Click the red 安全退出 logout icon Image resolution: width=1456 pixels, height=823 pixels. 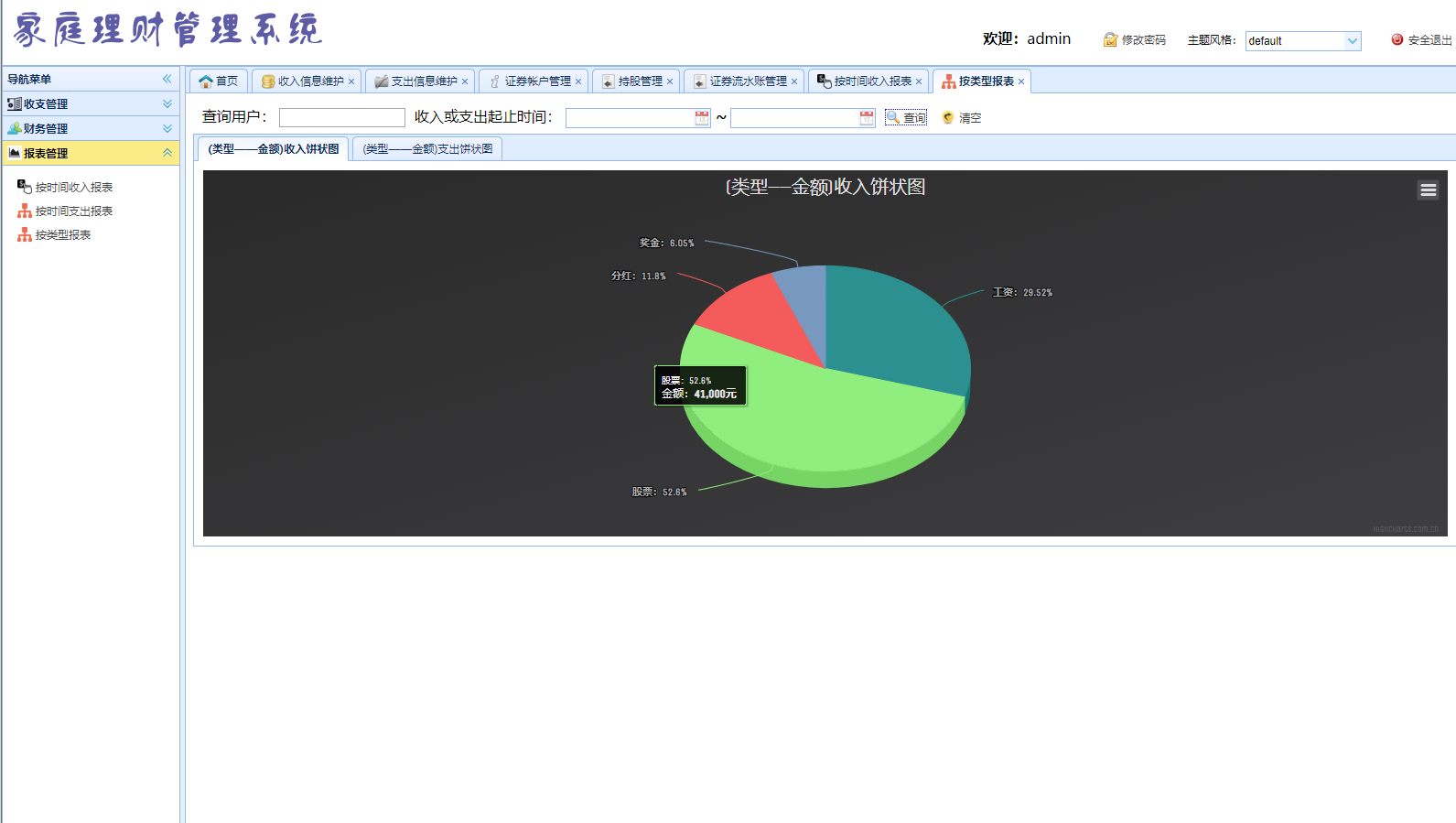tap(1397, 39)
